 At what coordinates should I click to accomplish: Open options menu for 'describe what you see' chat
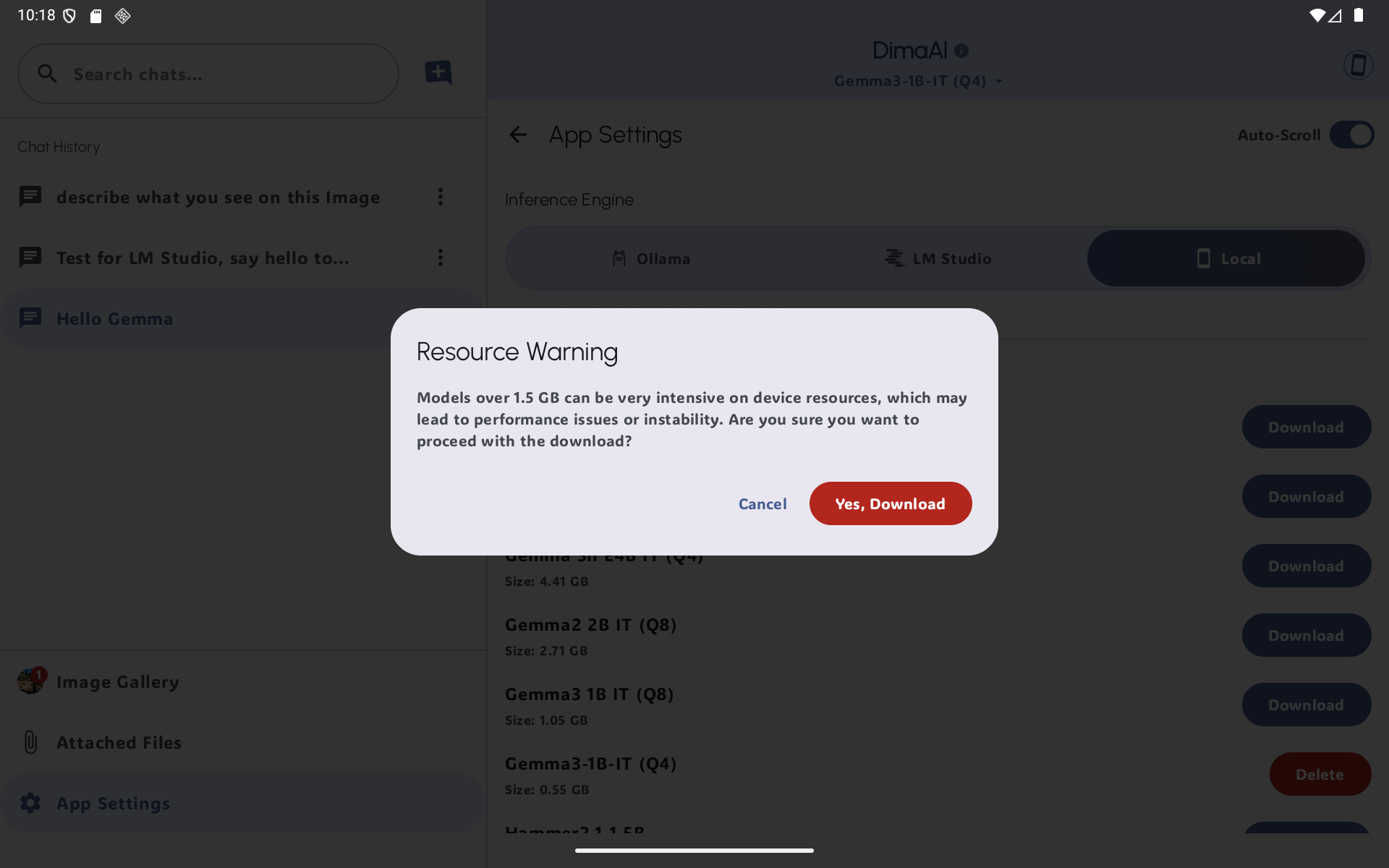[440, 197]
